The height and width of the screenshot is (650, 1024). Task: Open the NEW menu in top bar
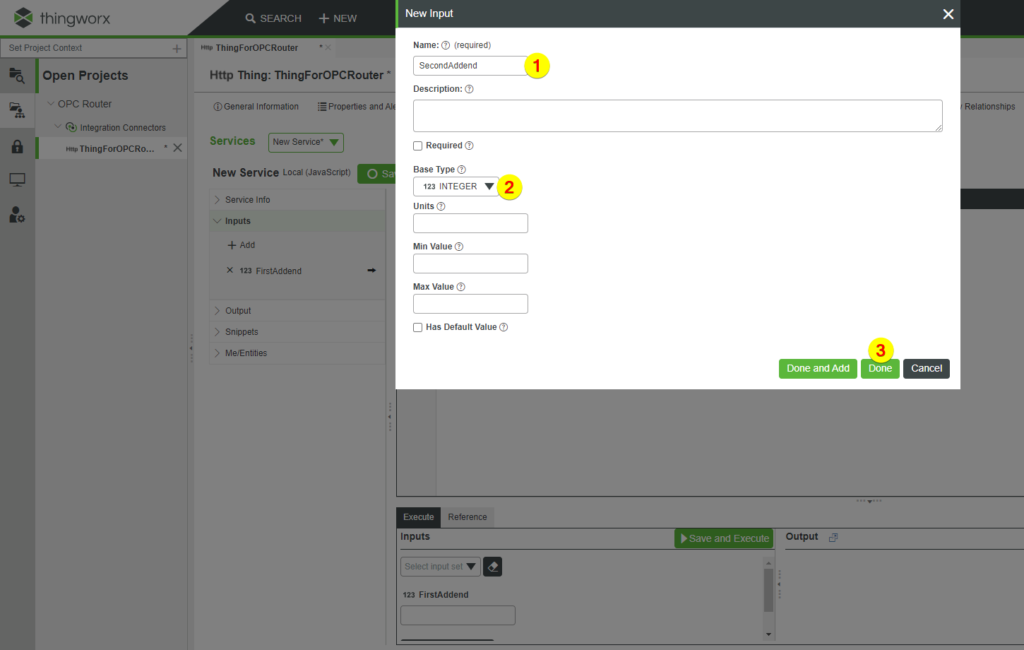(x=337, y=17)
